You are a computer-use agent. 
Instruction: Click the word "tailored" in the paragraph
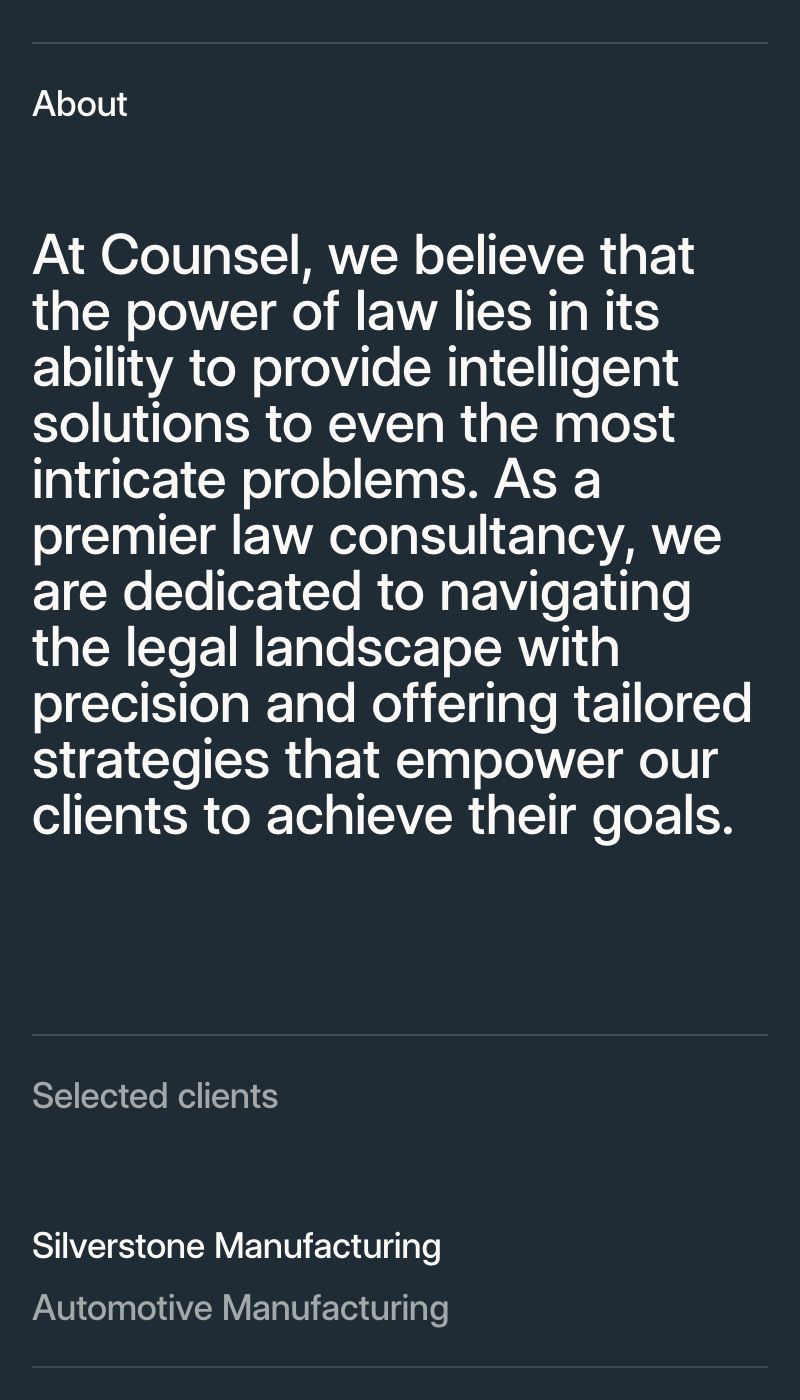pos(662,704)
